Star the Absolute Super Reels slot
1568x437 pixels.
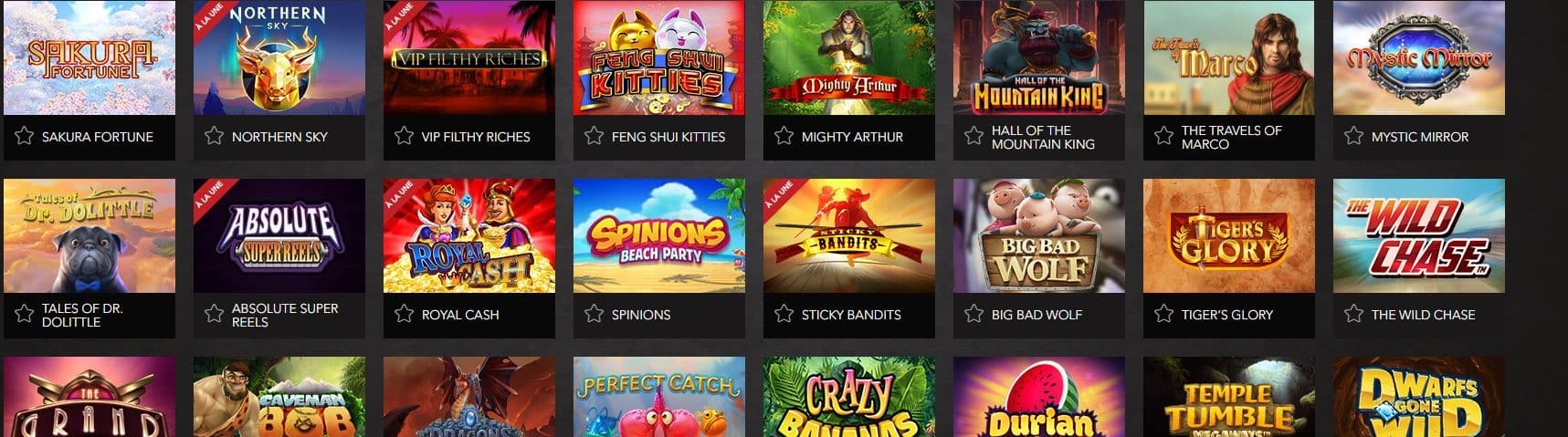click(214, 314)
